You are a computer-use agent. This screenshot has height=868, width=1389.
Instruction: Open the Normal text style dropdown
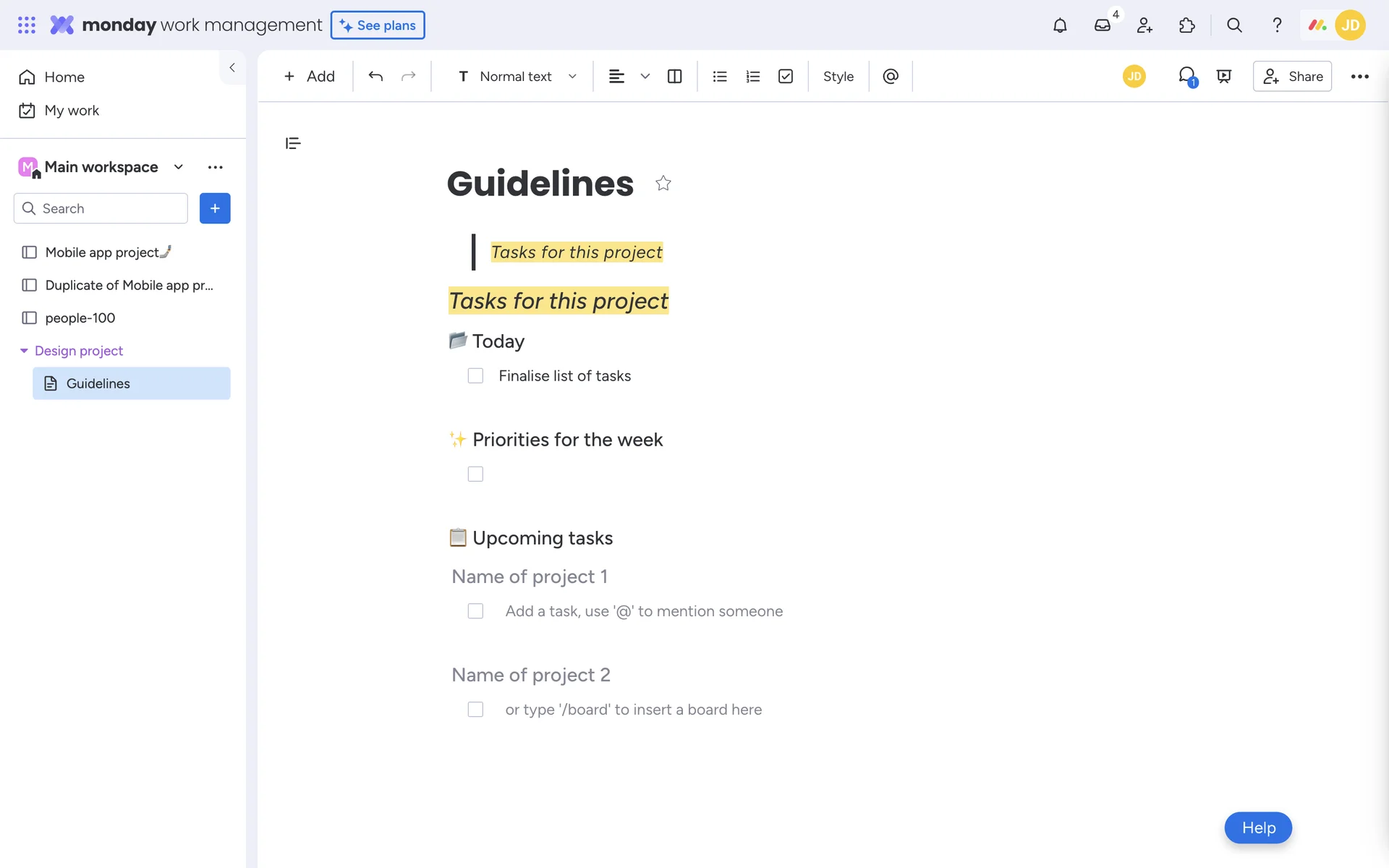[517, 76]
